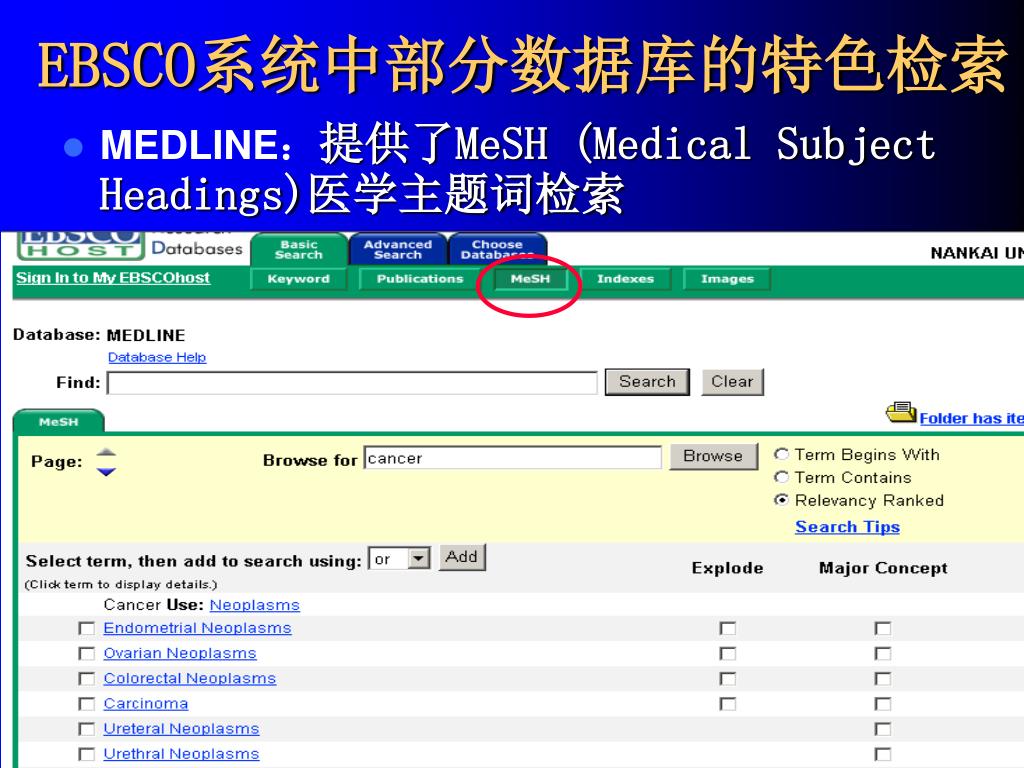Image resolution: width=1024 pixels, height=768 pixels.
Task: Check Explode for Endometrial Neoplasms
Action: click(728, 628)
